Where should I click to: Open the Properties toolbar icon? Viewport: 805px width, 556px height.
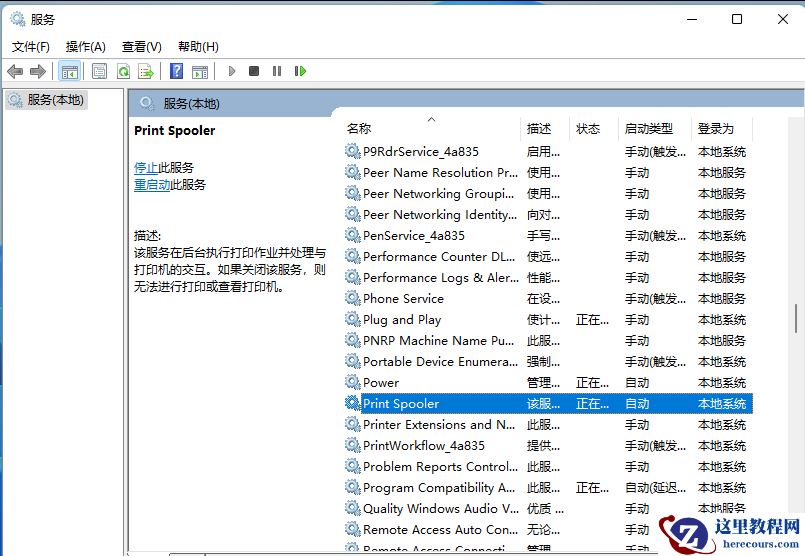click(x=99, y=71)
